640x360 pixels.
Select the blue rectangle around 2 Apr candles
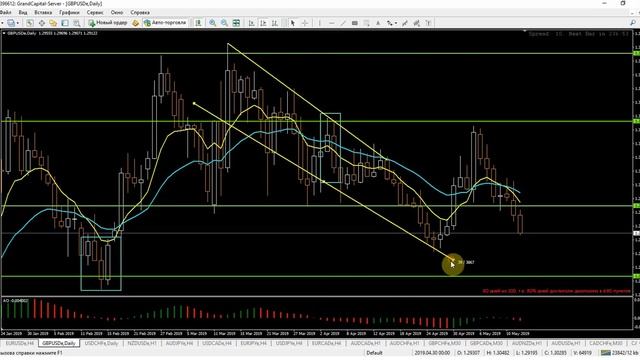[331, 148]
